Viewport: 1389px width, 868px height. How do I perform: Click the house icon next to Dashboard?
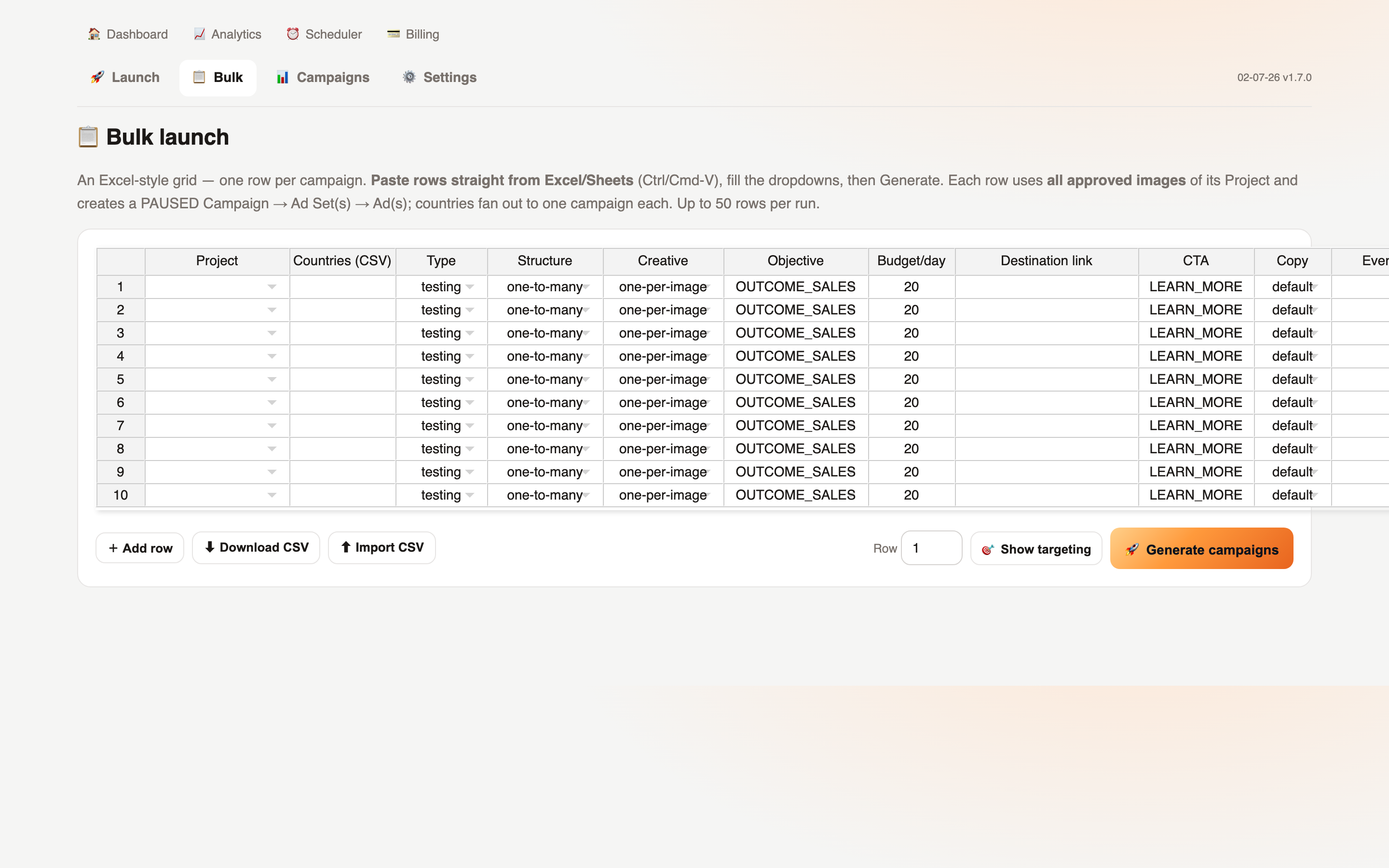click(x=94, y=34)
